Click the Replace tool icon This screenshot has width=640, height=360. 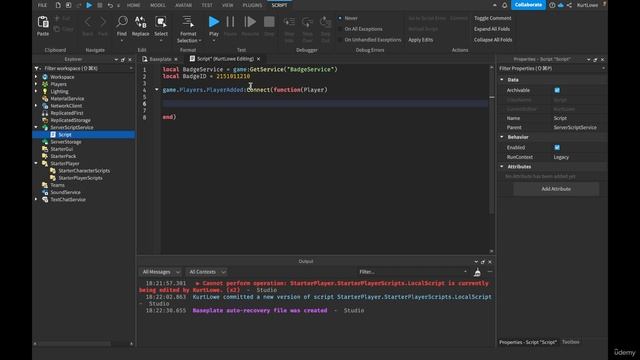pyautogui.click(x=140, y=22)
